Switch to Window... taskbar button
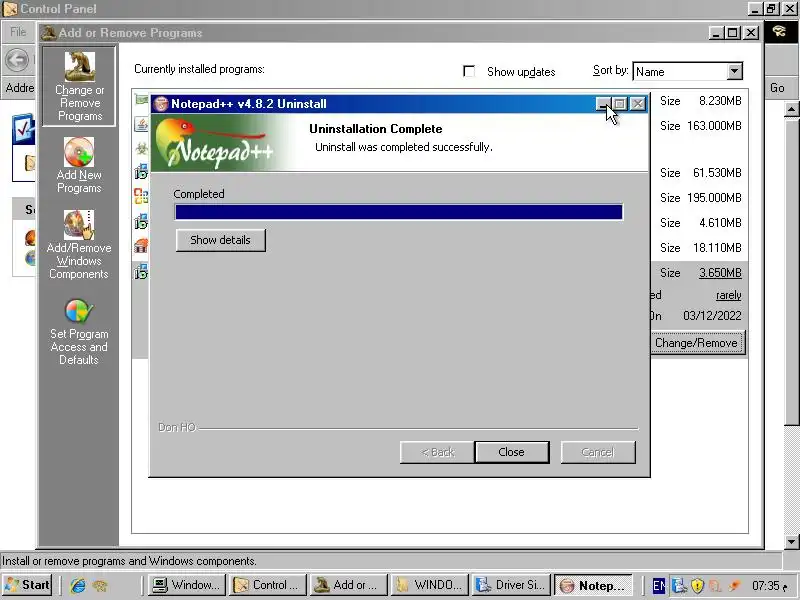This screenshot has width=800, height=600. point(186,585)
